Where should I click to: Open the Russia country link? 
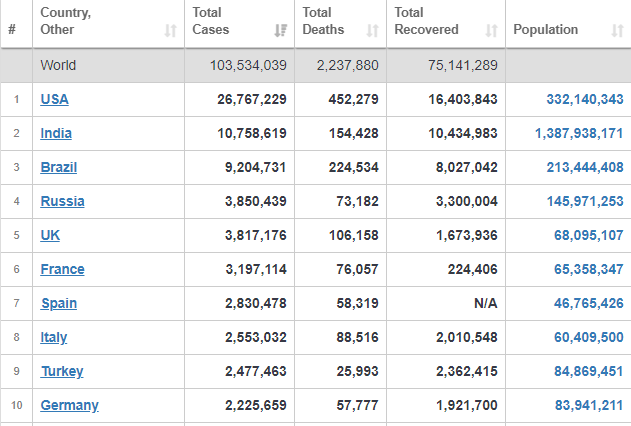(62, 201)
